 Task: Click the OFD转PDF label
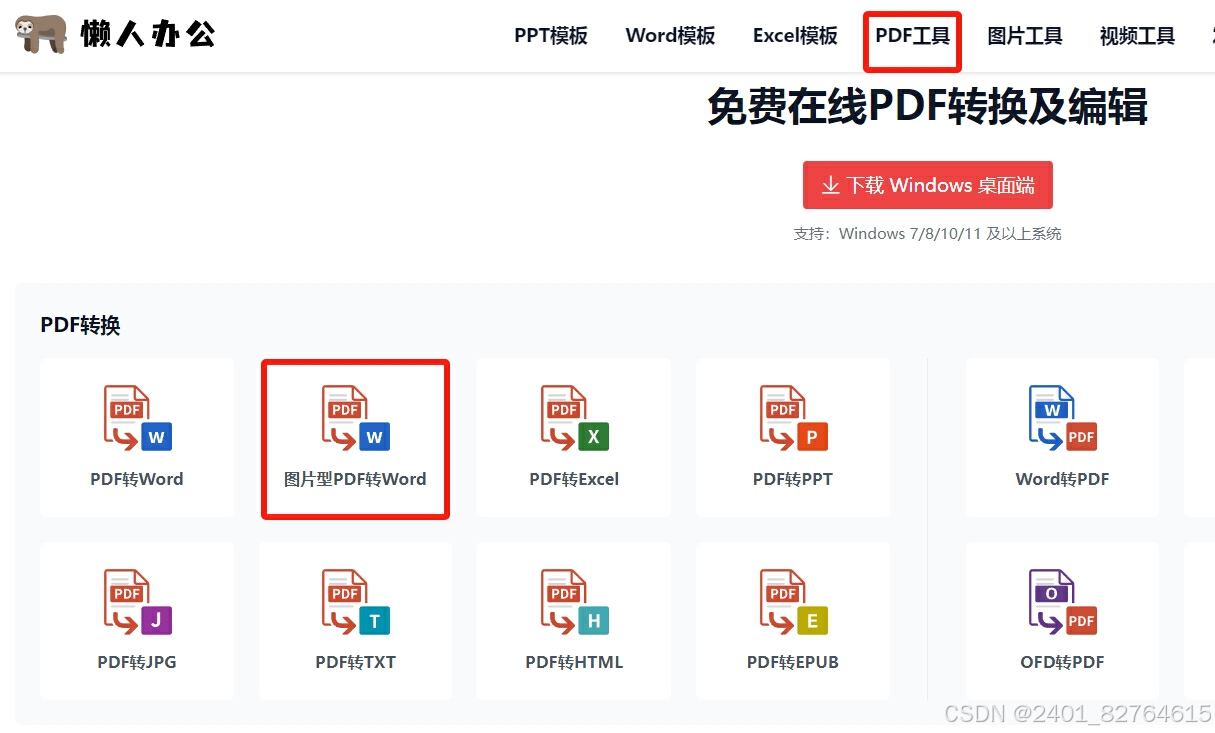tap(1062, 662)
